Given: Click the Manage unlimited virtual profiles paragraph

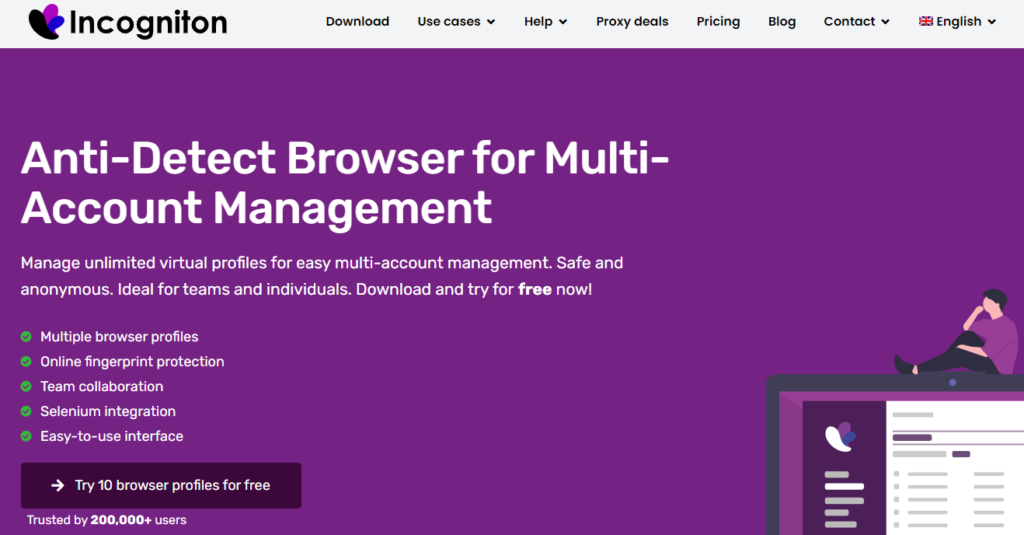Looking at the screenshot, I should point(322,276).
